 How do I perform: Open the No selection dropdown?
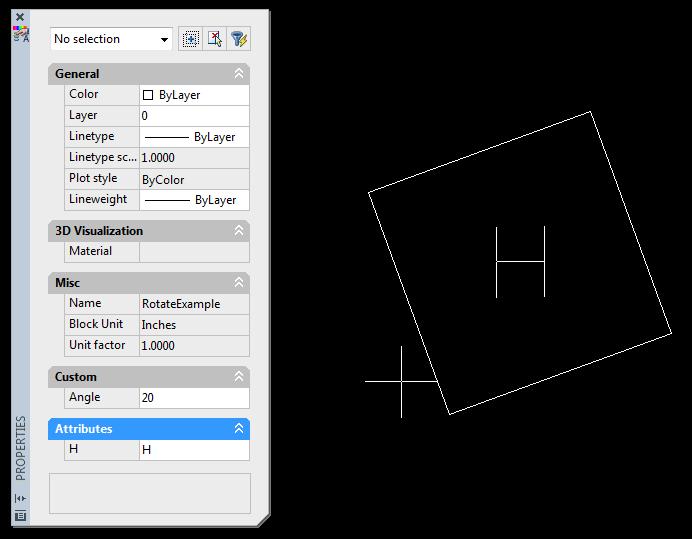tap(111, 39)
